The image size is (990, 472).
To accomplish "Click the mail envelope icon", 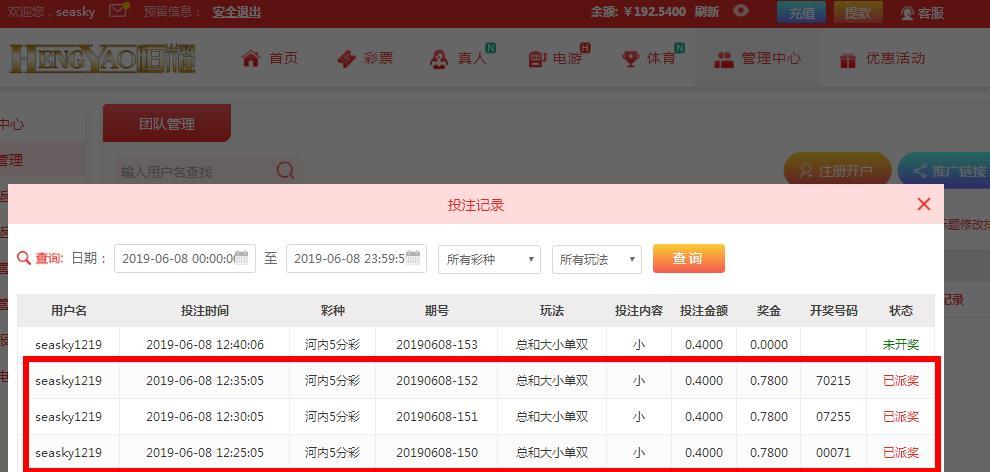I will pyautogui.click(x=118, y=11).
